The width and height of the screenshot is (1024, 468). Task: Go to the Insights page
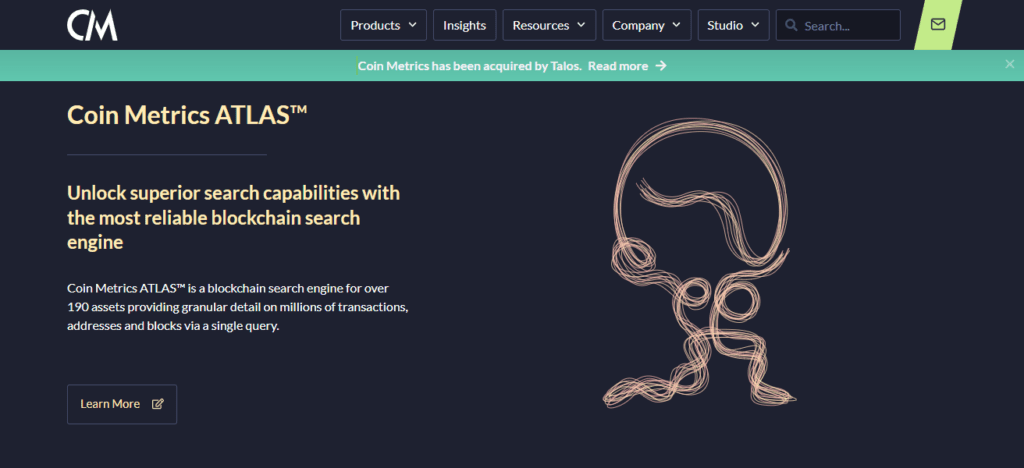(x=464, y=25)
